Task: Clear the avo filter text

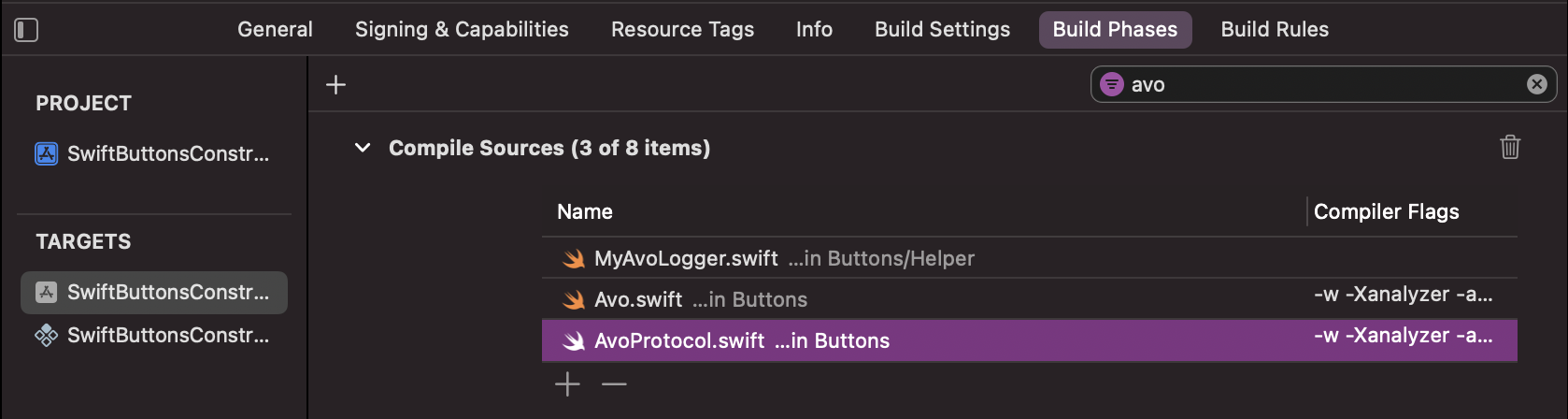Action: (1536, 85)
